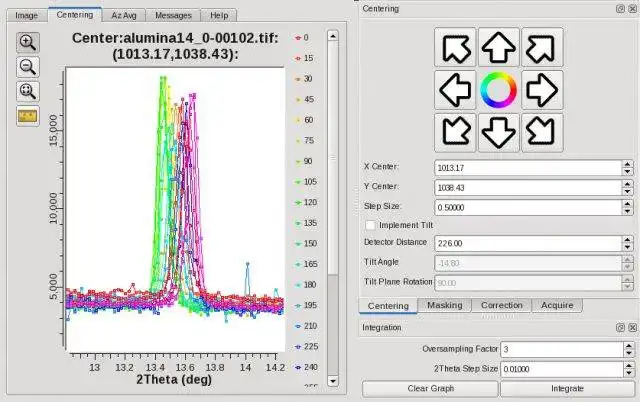Enable the Implement Tilt checkbox
The height and width of the screenshot is (402, 640).
pos(370,225)
